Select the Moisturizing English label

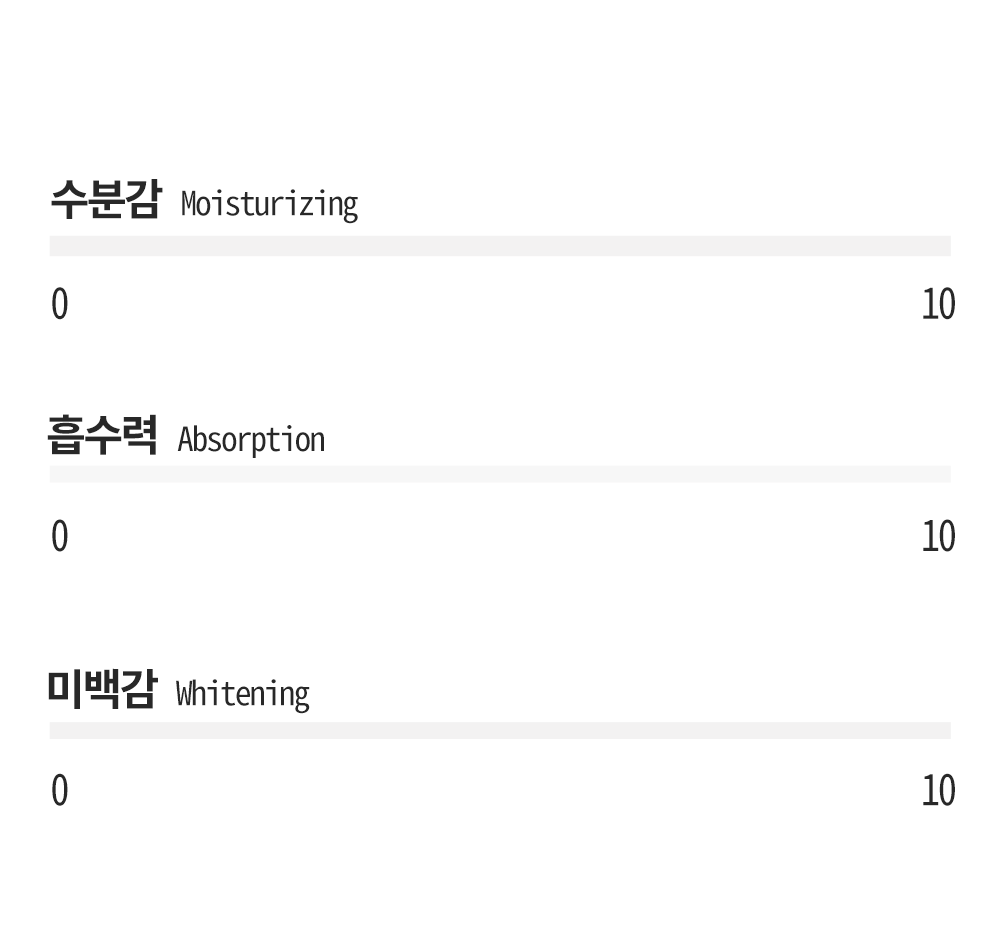click(x=269, y=205)
